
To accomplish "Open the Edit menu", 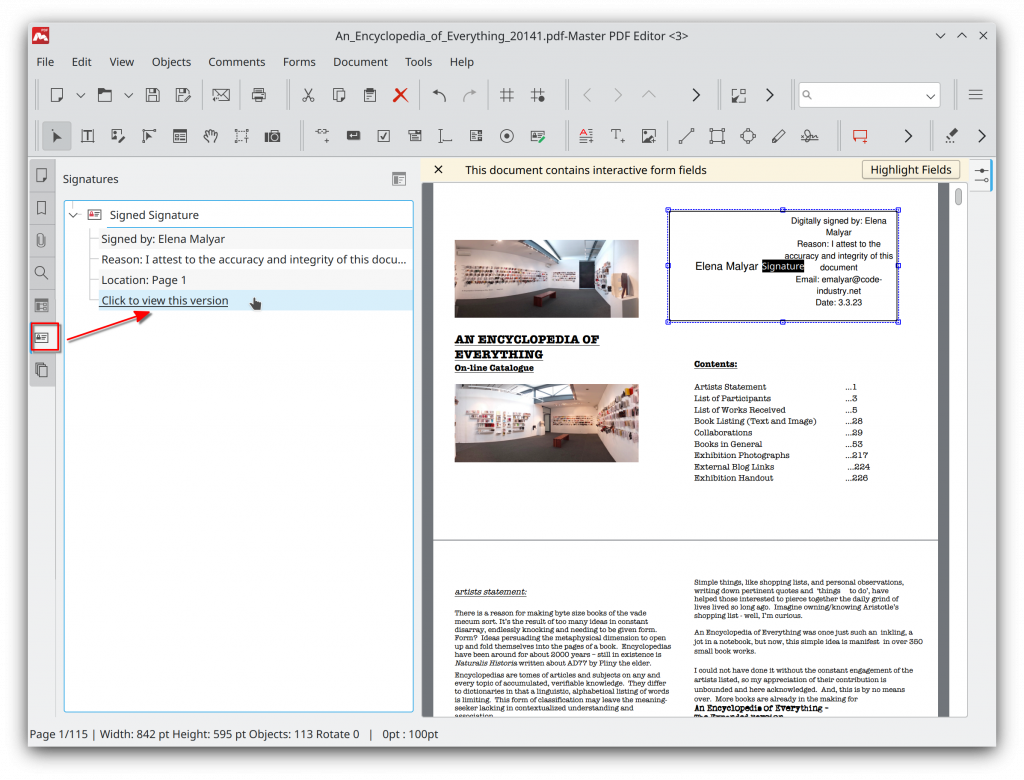I will click(82, 62).
